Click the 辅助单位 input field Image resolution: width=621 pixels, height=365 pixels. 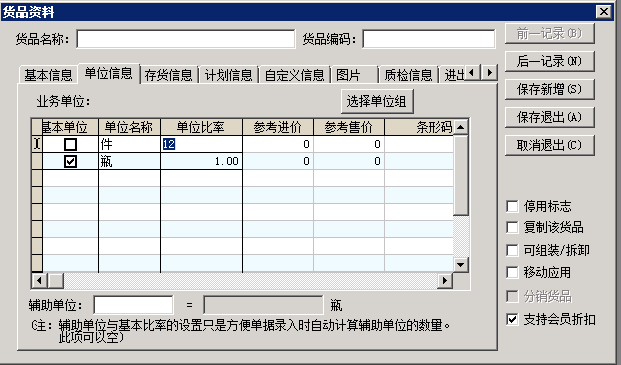tap(133, 305)
